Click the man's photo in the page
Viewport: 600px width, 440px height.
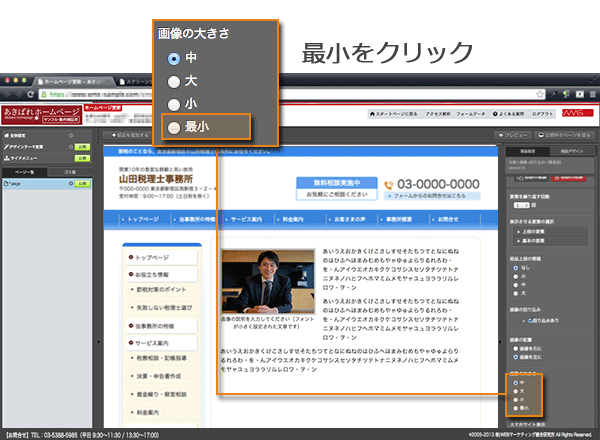(267, 278)
